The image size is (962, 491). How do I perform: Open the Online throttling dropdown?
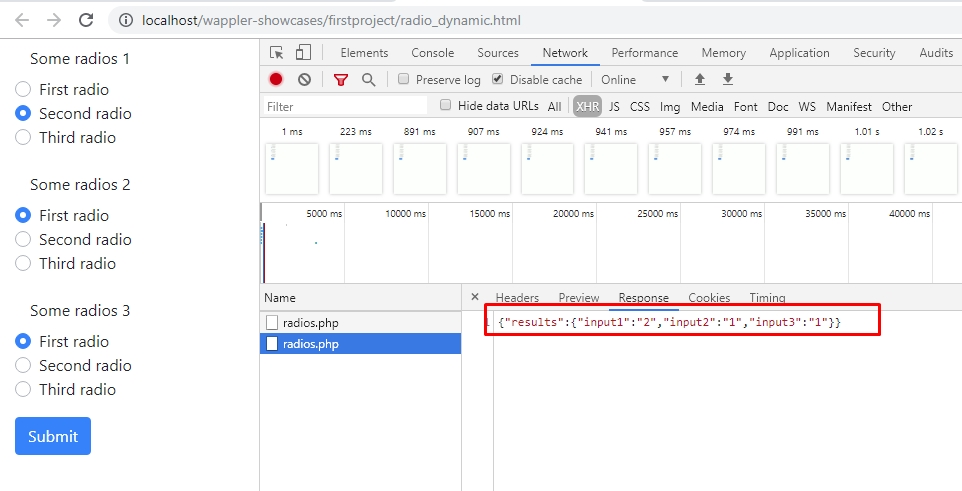[635, 80]
